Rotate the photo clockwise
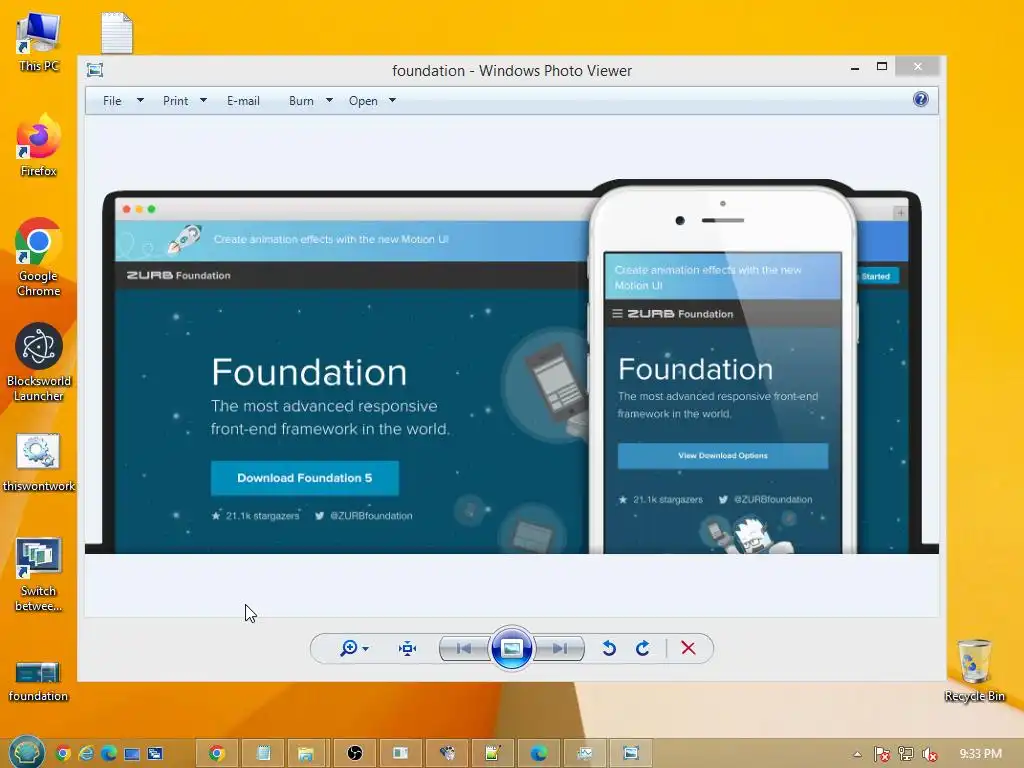 pyautogui.click(x=643, y=648)
